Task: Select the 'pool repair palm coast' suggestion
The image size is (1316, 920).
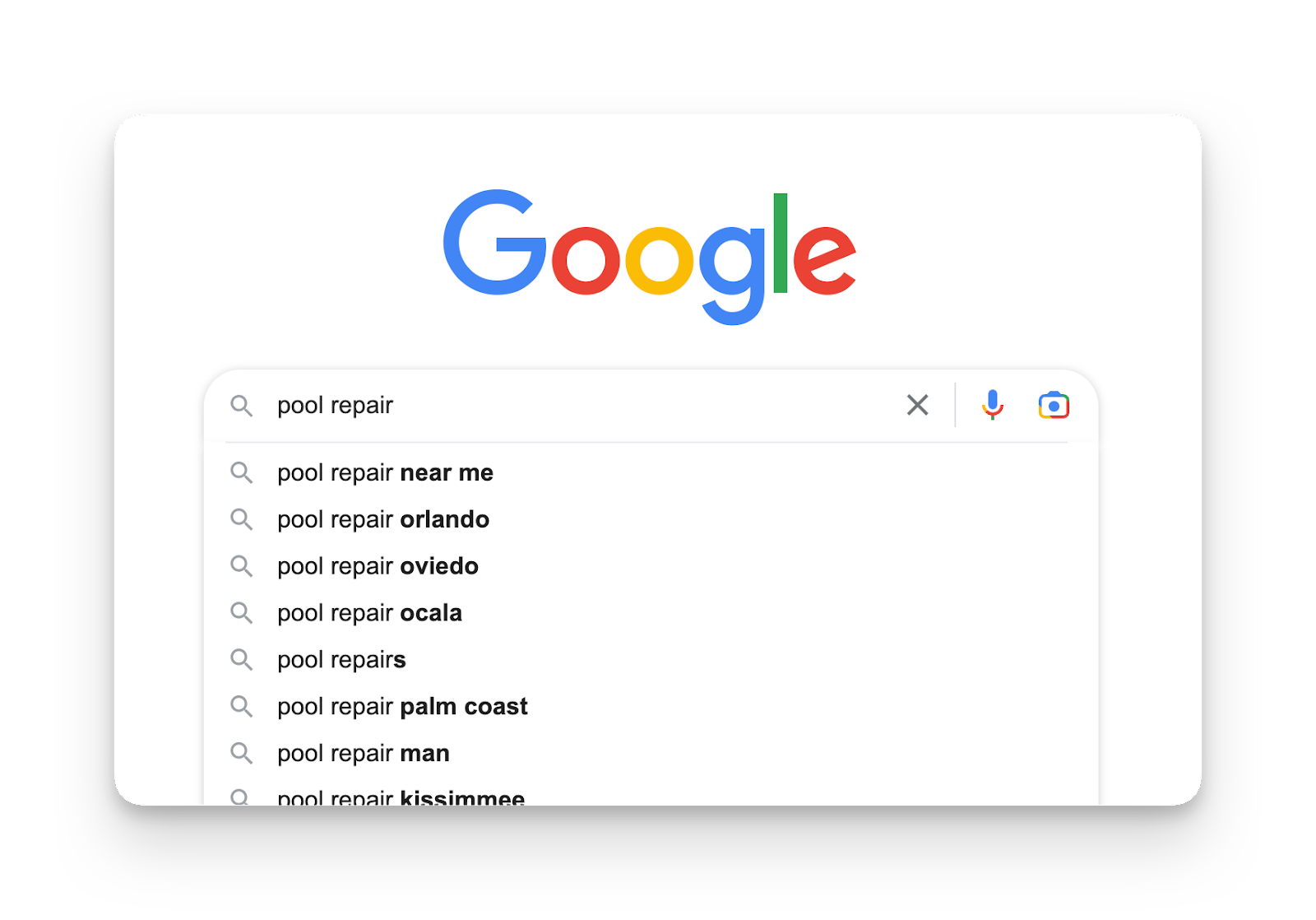Action: click(x=402, y=706)
